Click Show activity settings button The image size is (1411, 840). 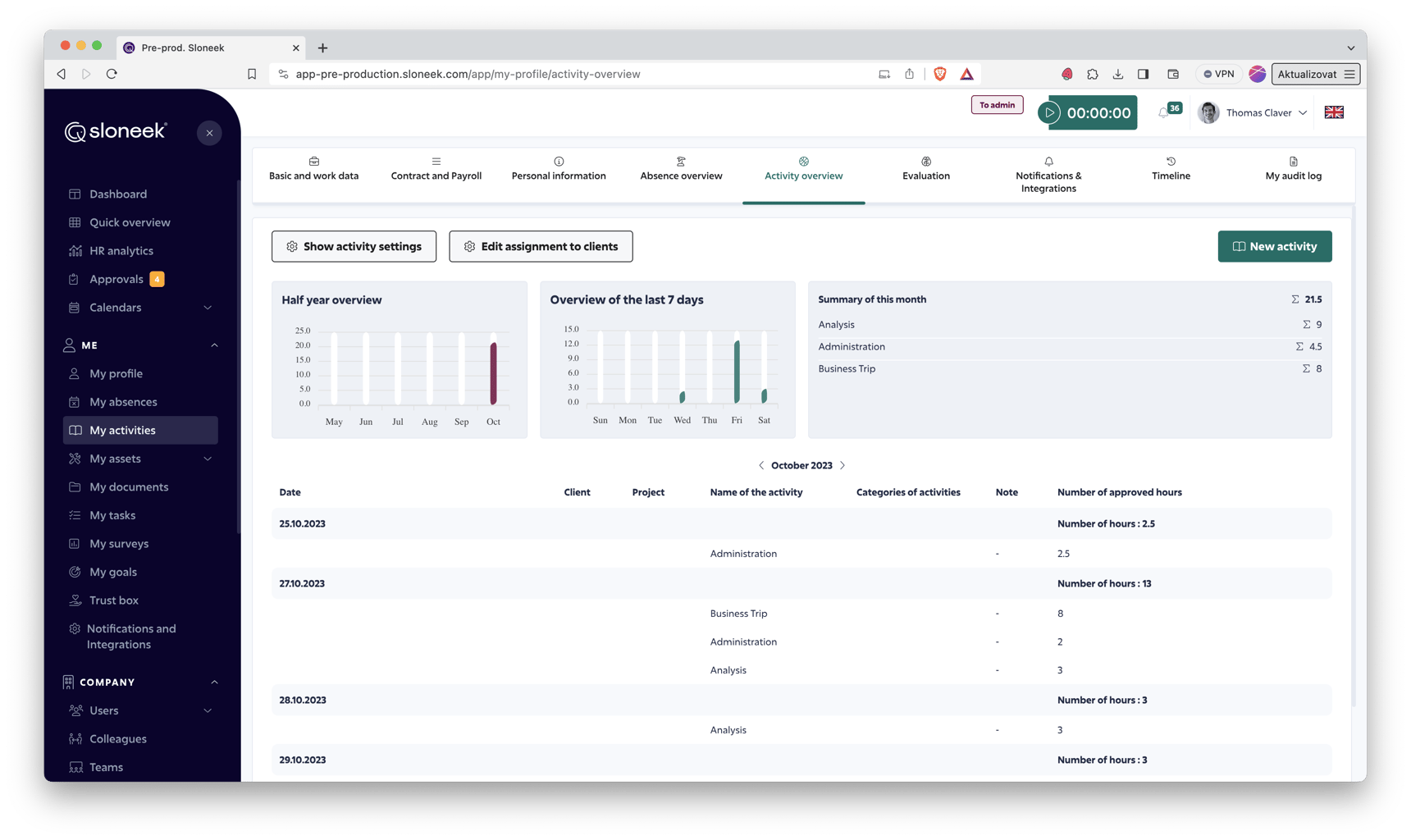click(354, 246)
